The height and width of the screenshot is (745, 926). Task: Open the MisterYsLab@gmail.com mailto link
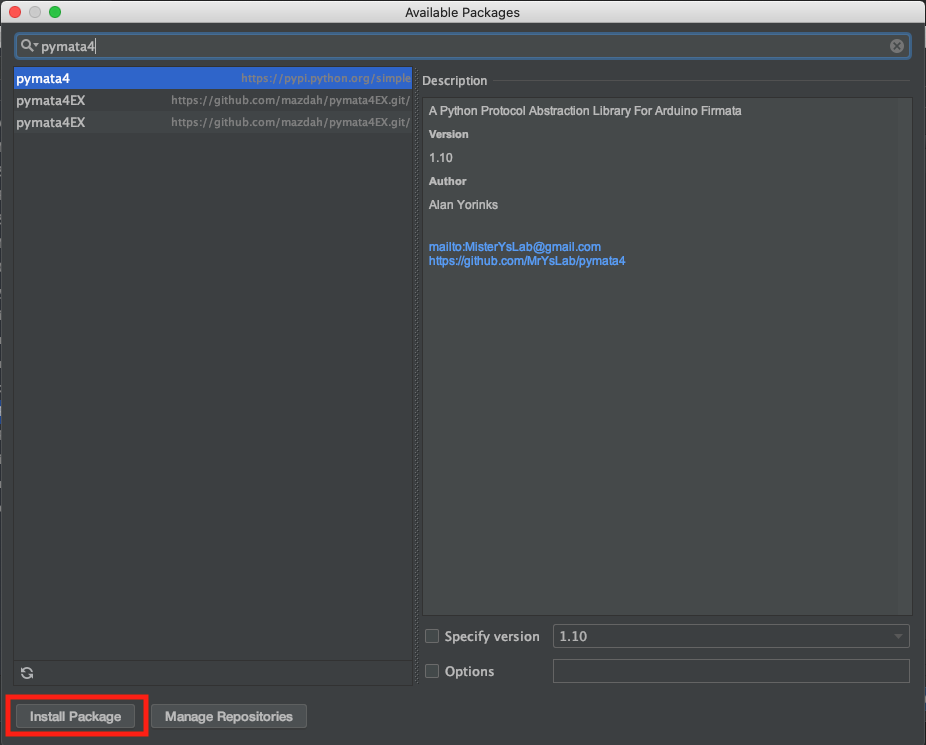[x=514, y=247]
